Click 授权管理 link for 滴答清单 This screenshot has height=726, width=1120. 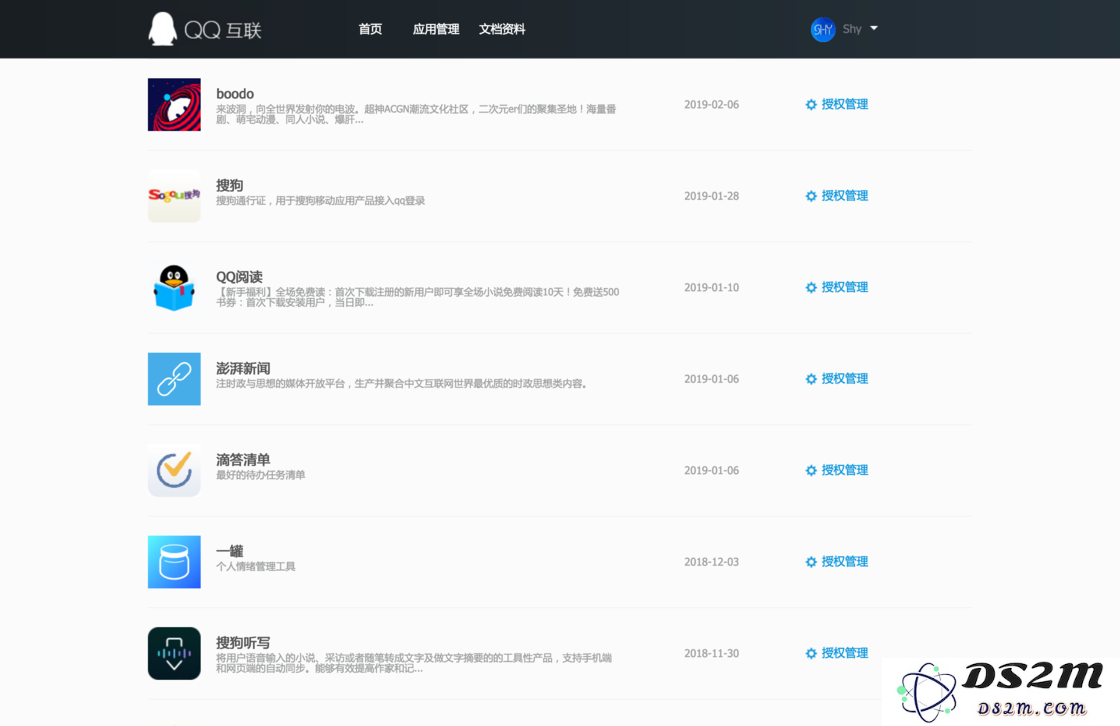(844, 470)
